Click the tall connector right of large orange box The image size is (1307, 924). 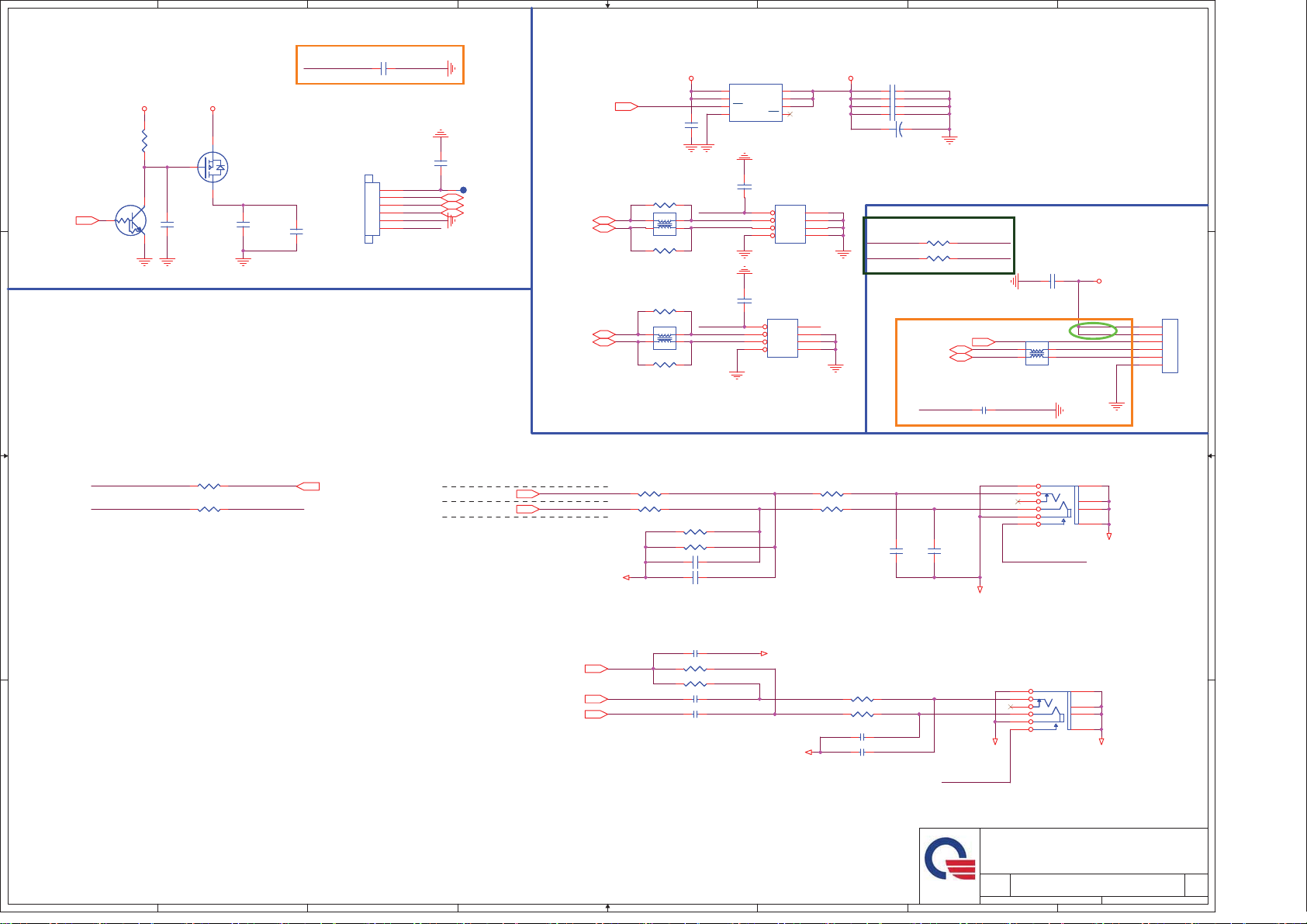tap(1170, 346)
